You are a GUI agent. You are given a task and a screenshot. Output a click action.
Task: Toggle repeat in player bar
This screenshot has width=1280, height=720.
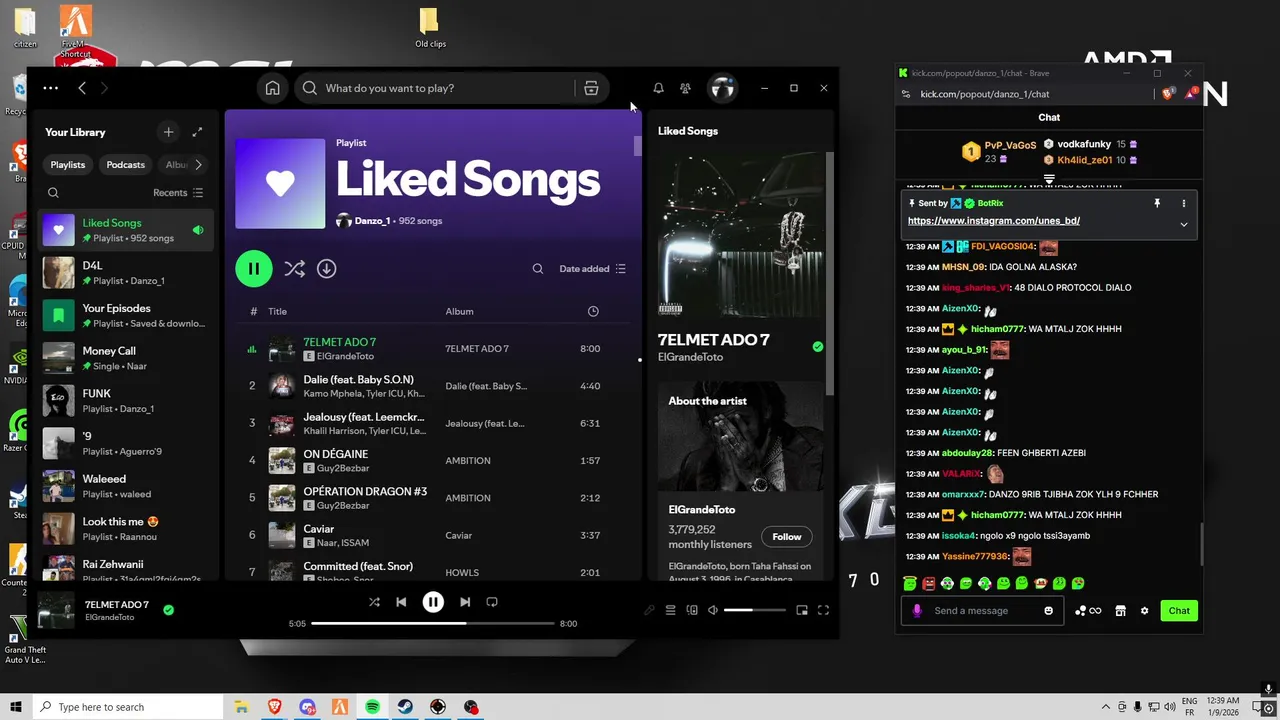(492, 602)
